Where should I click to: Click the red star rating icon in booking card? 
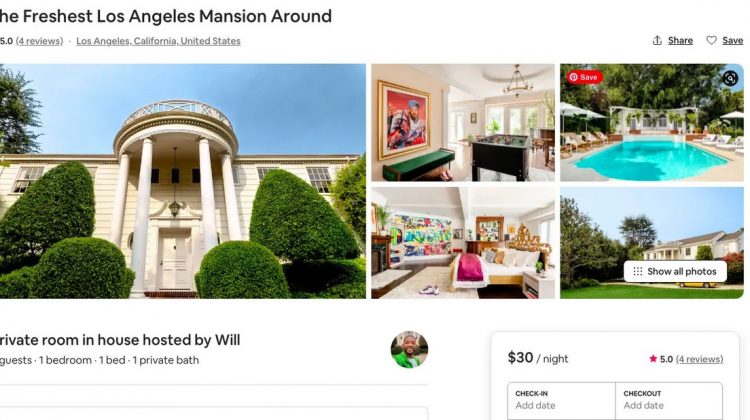[x=653, y=359]
